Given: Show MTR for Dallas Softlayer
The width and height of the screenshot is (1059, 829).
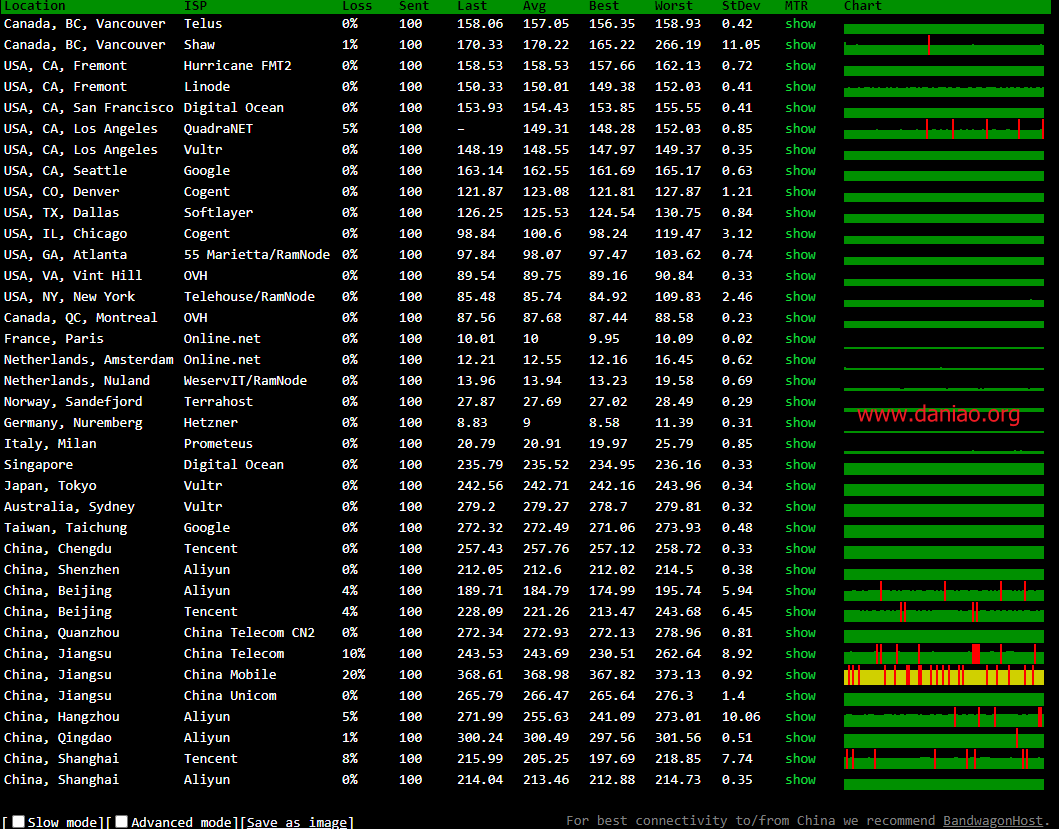Looking at the screenshot, I should 800,212.
